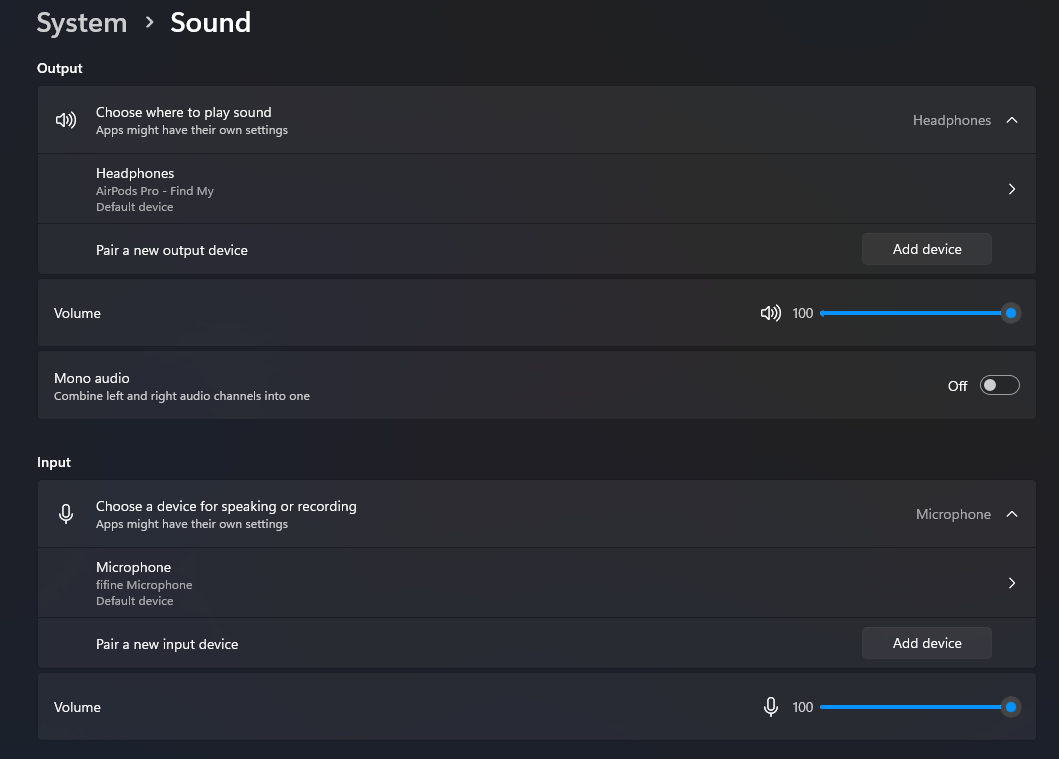This screenshot has height=759, width=1059.
Task: Mute input via the volume microphone icon
Action: 770,707
